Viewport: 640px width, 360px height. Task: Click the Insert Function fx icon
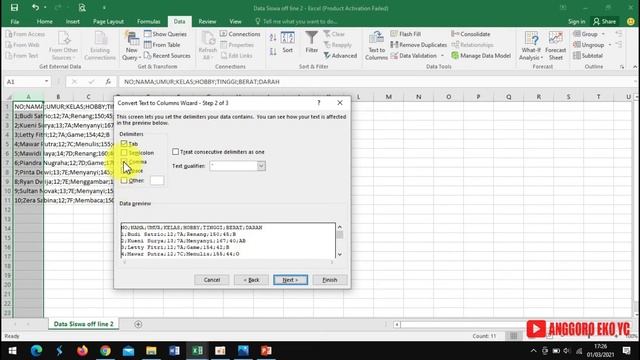click(x=108, y=82)
